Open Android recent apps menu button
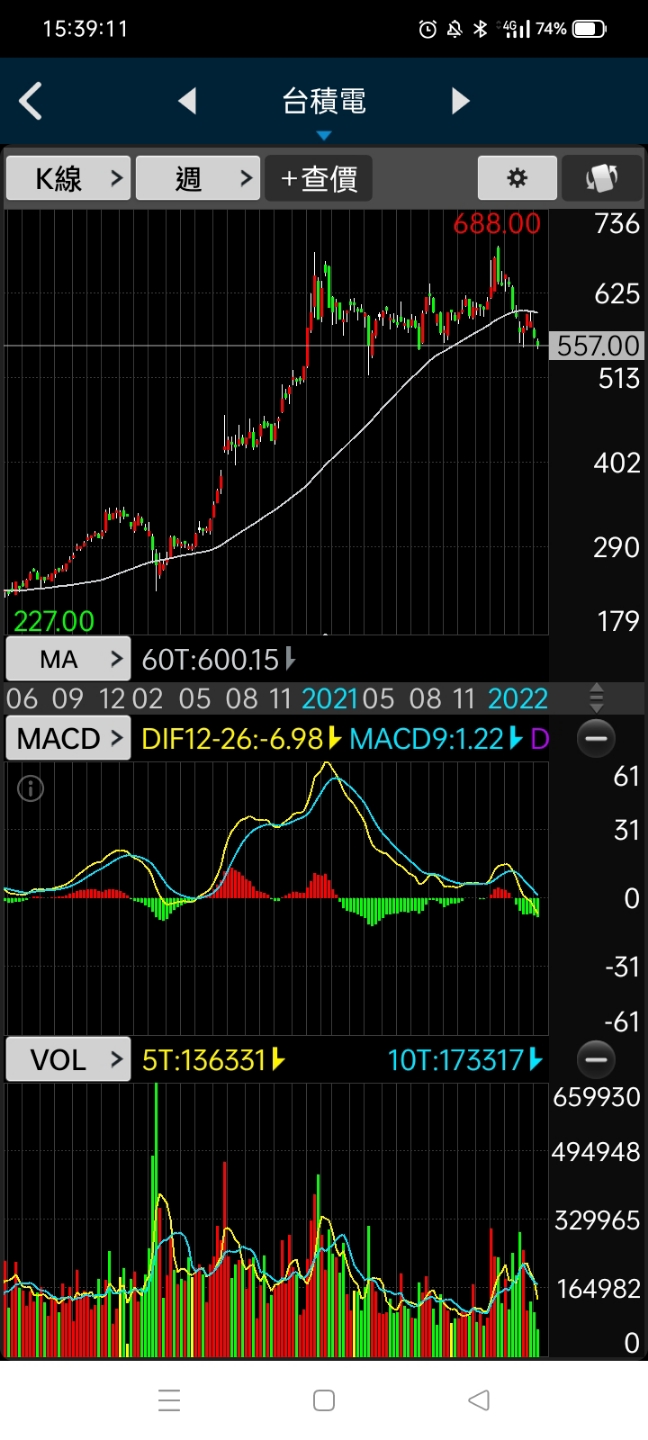The height and width of the screenshot is (1440, 648). (169, 1400)
